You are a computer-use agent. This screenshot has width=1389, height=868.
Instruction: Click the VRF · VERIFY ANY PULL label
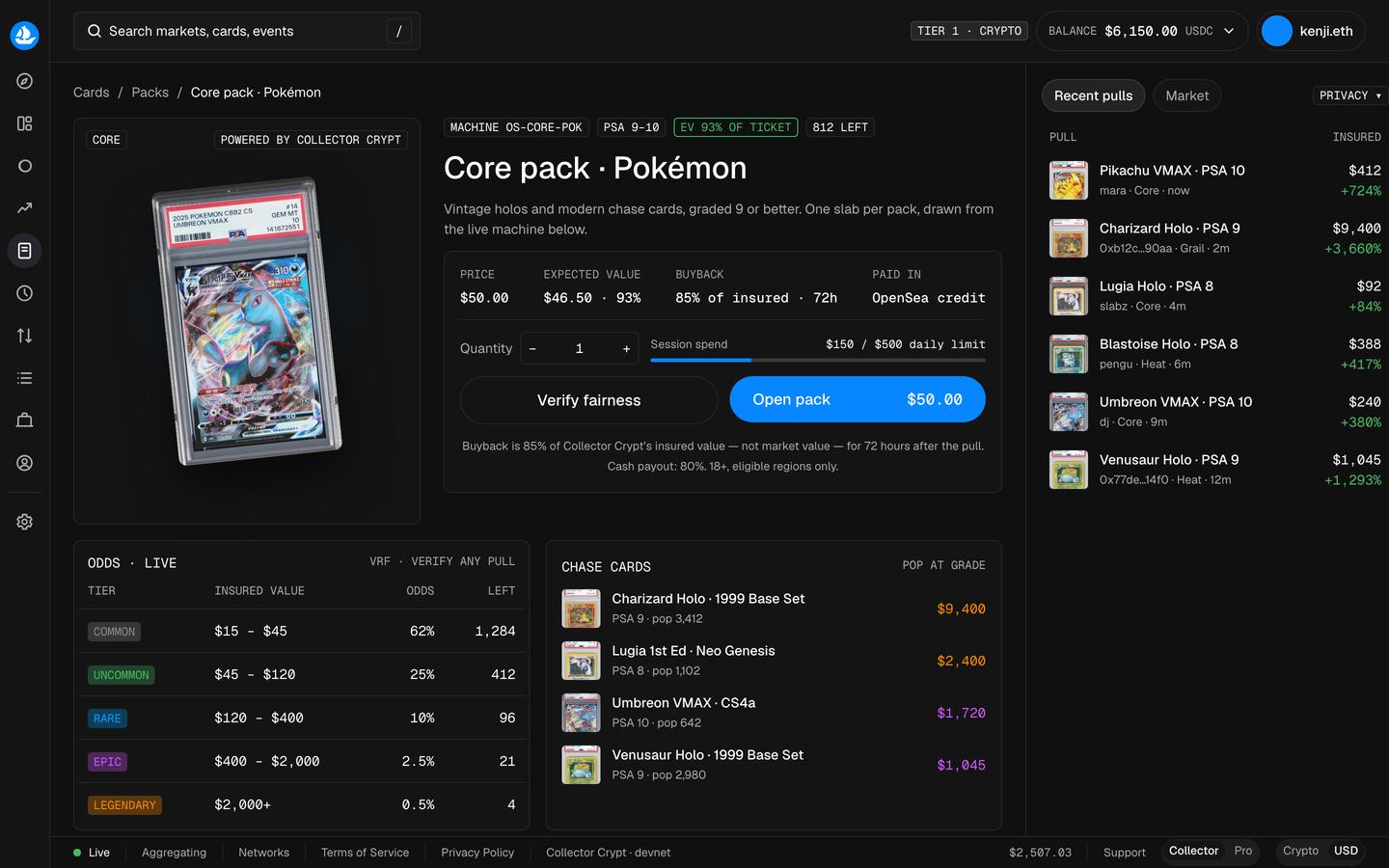[442, 561]
